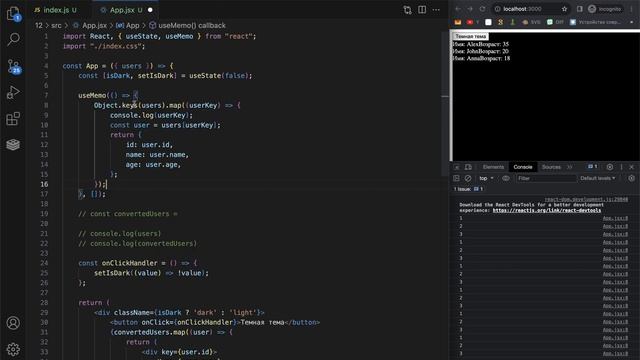Open the reactjs.org react-devtools link
Viewport: 640px width, 360px height.
pos(547,210)
